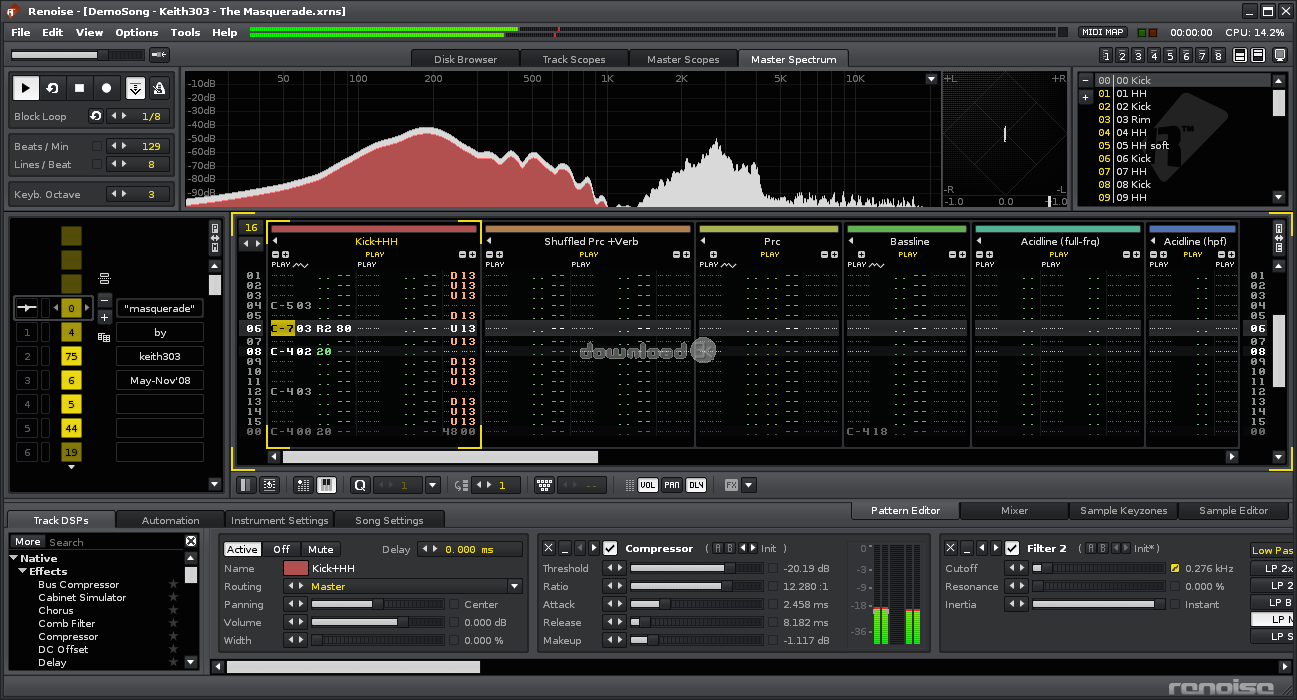Image resolution: width=1297 pixels, height=700 pixels.
Task: Toggle Beats / Min automation checkbox
Action: [x=97, y=146]
